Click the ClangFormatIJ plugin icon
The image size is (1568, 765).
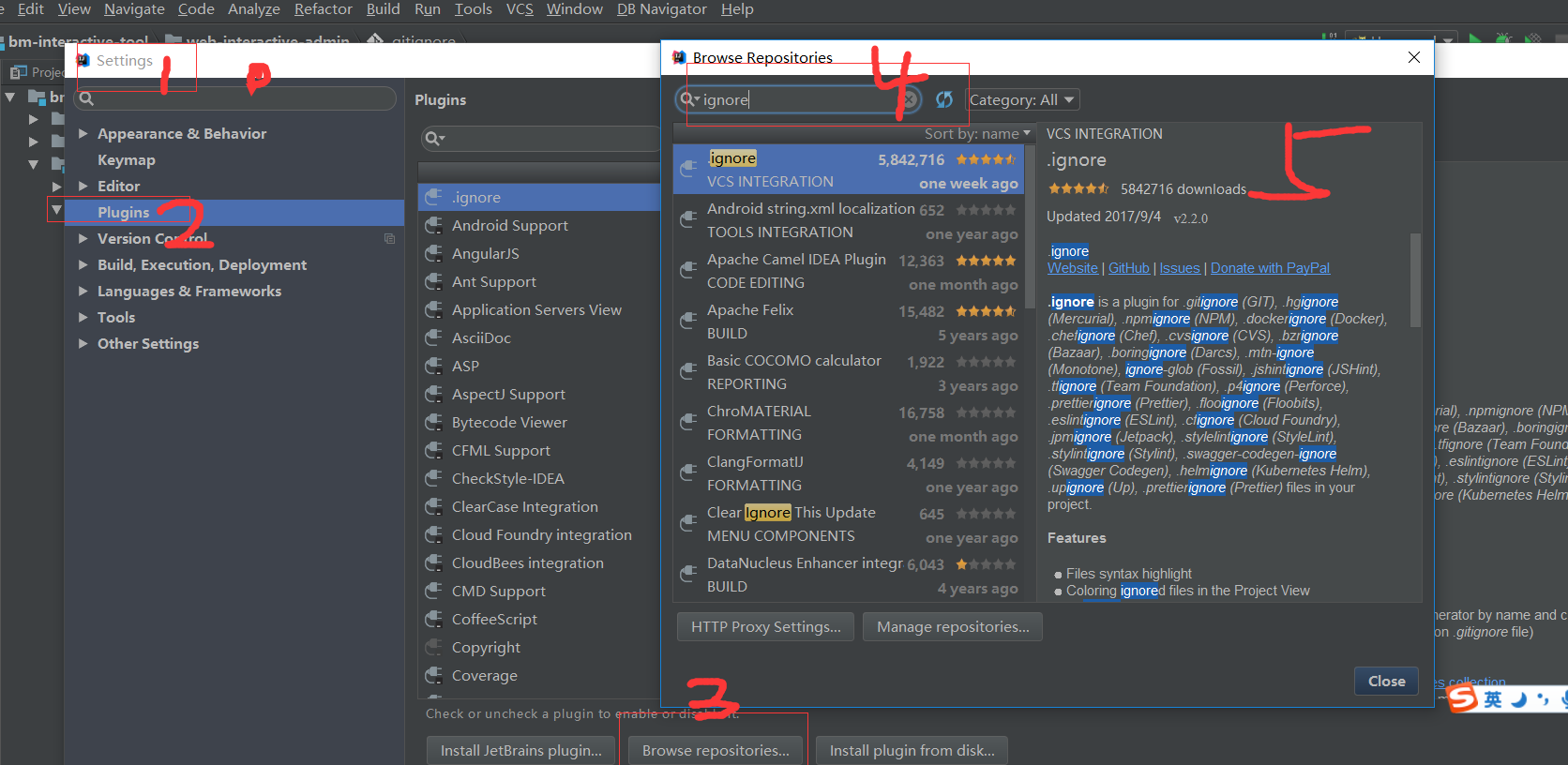click(x=688, y=473)
